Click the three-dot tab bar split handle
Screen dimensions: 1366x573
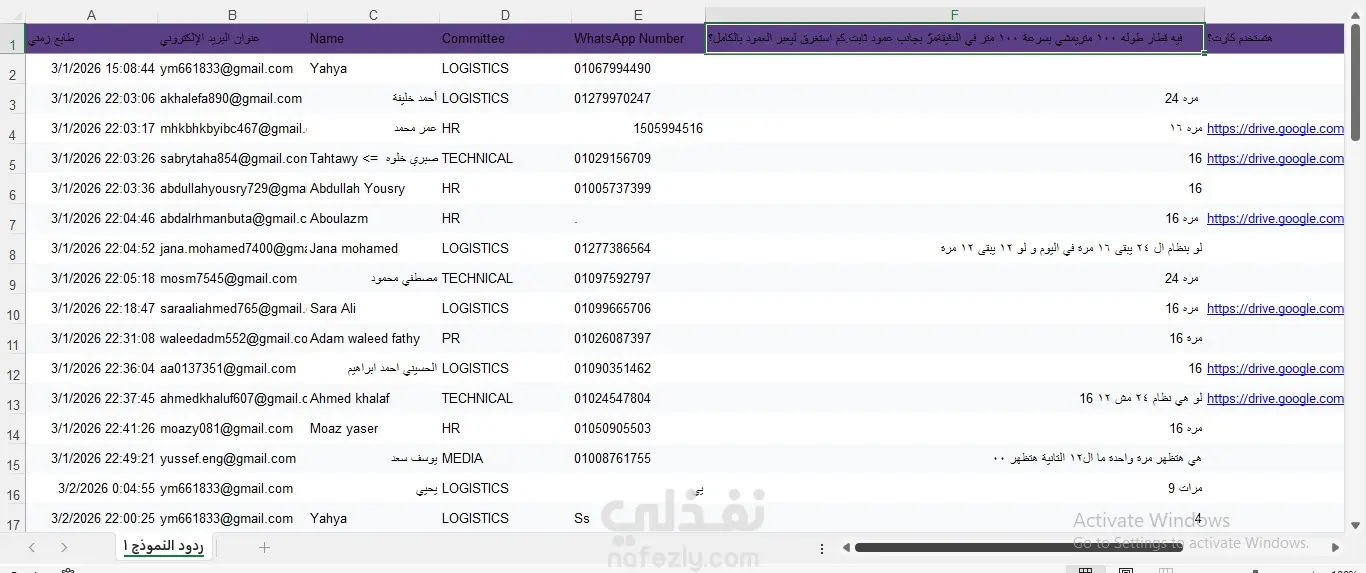coord(822,548)
